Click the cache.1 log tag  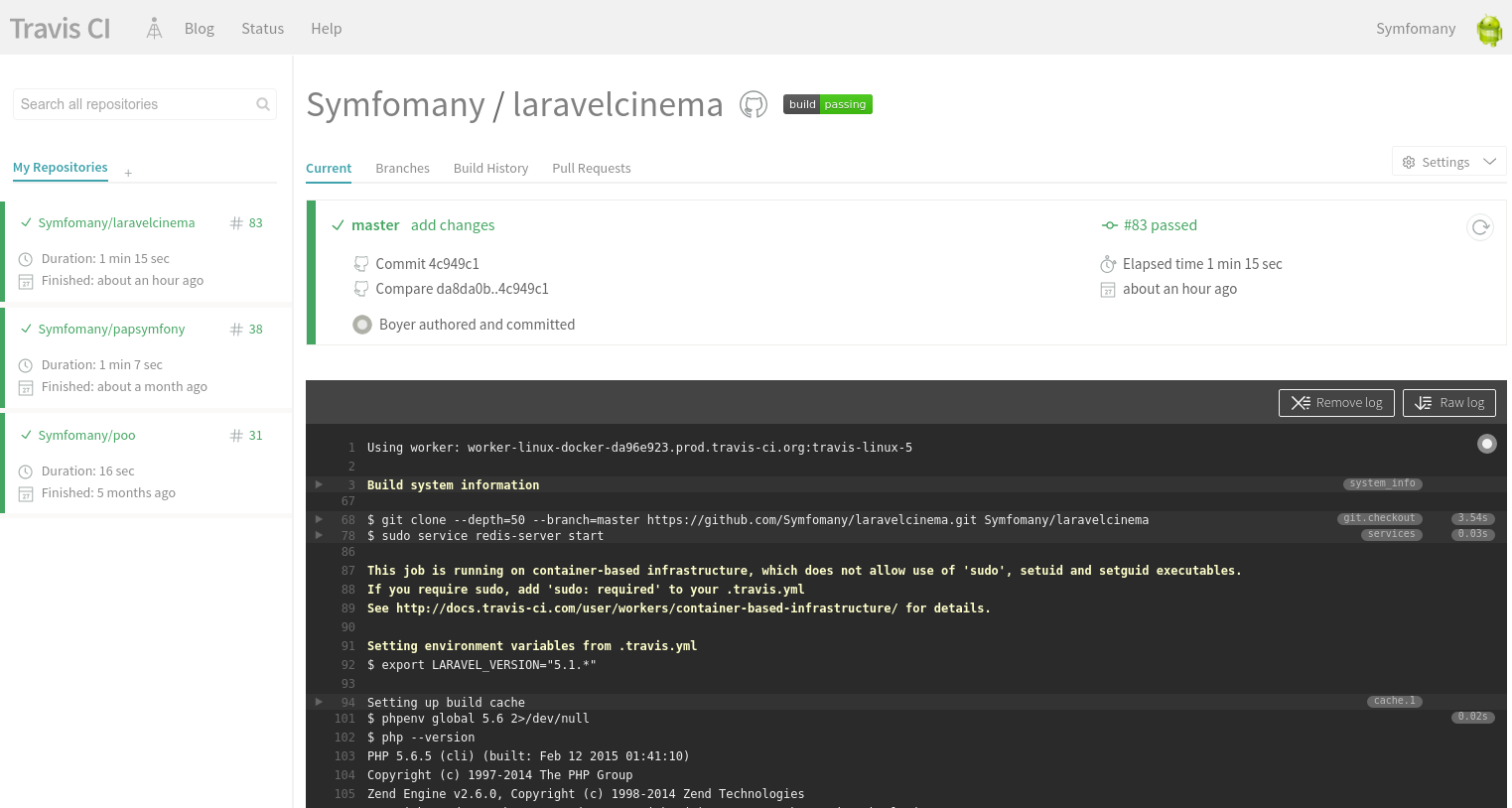point(1394,701)
